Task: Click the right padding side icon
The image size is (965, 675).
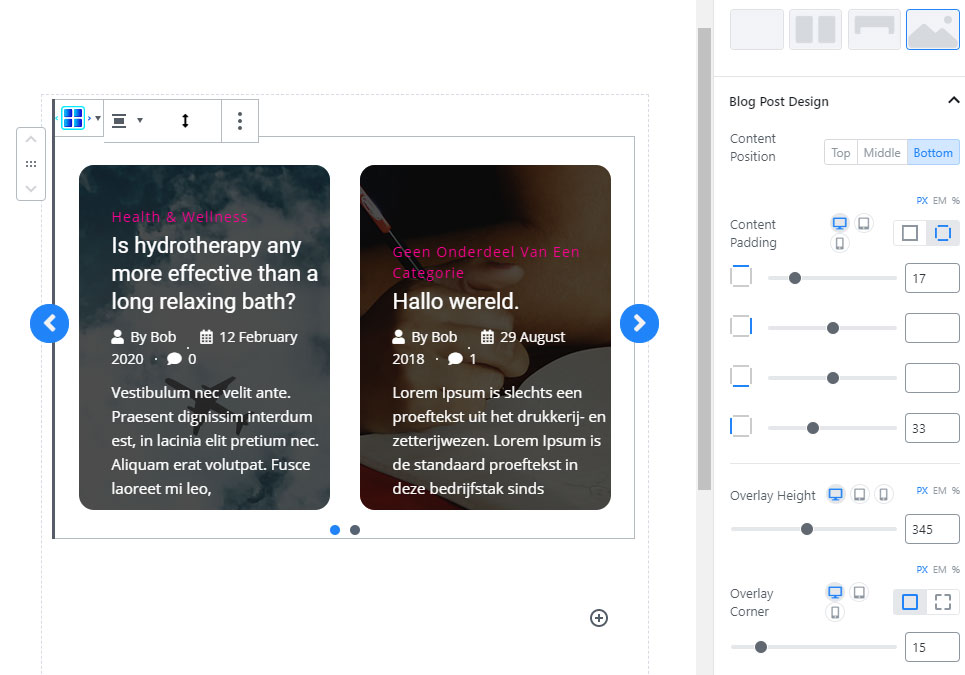Action: click(x=741, y=326)
